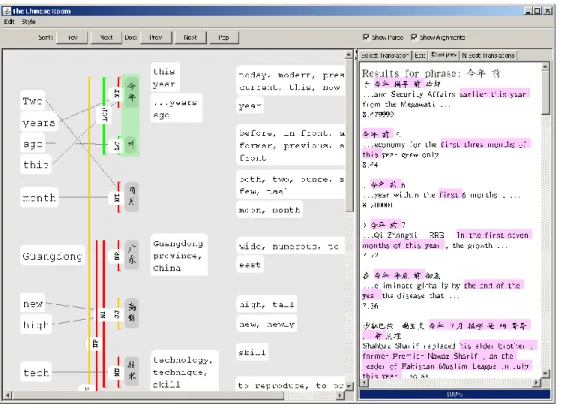Image resolution: width=566 pixels, height=410 pixels.
Task: Click highlighted phrase 'the end of the'
Action: (x=493, y=285)
